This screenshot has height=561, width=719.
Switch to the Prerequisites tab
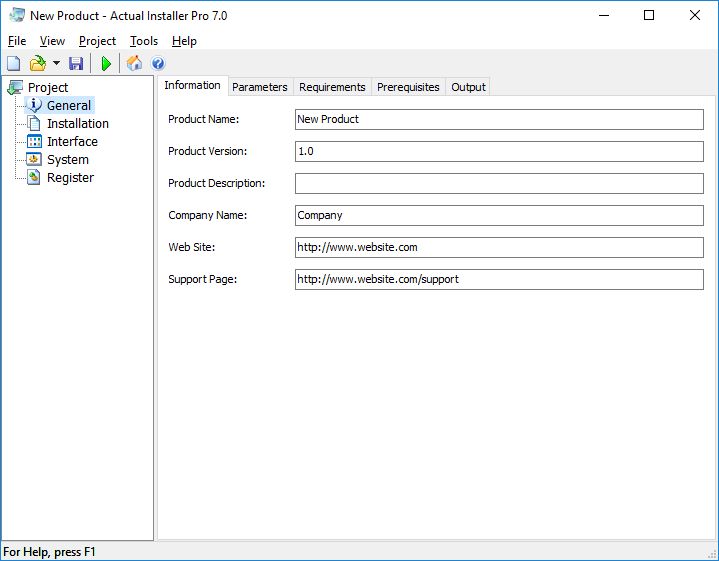408,87
